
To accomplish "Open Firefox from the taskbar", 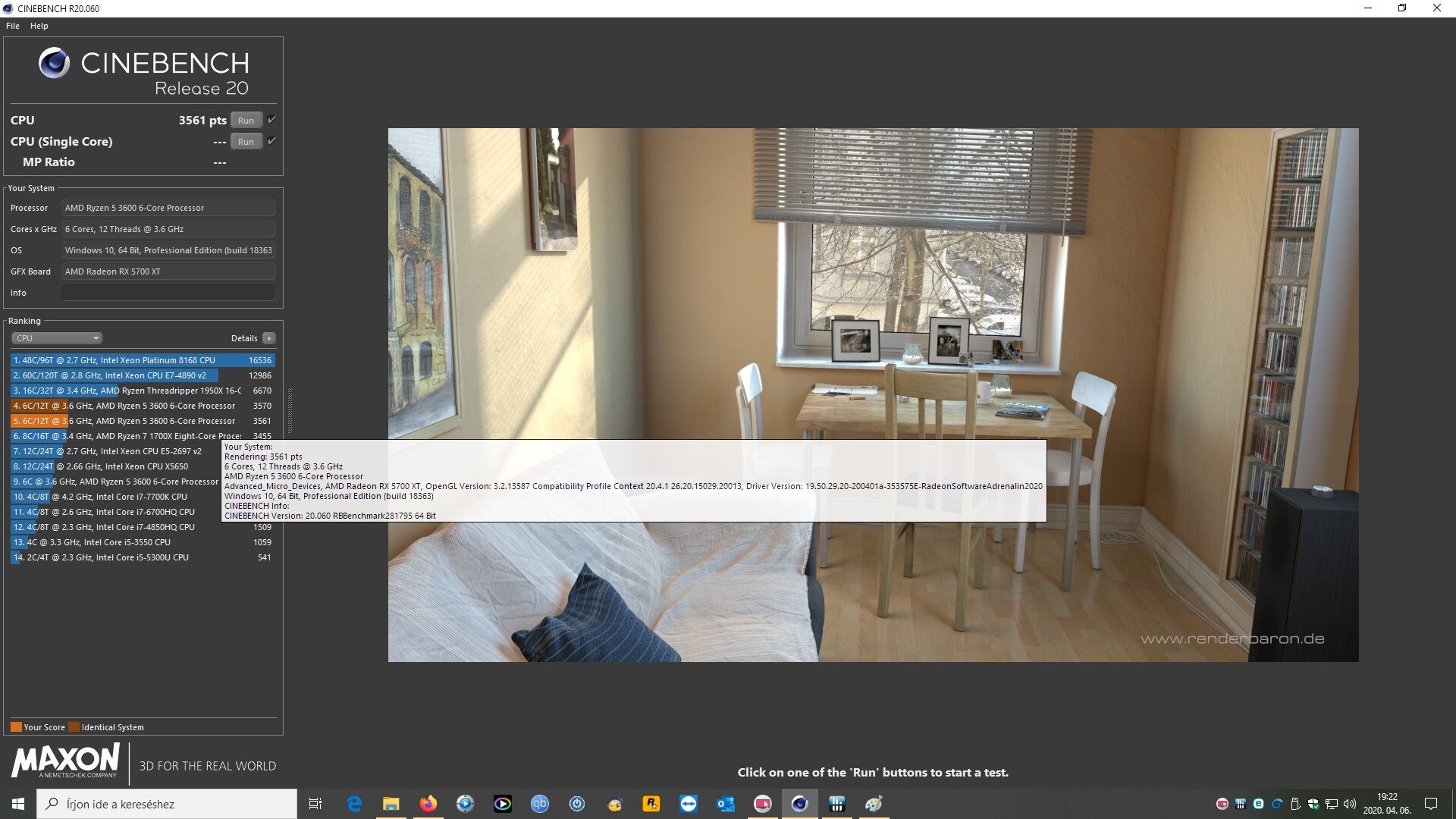I will (x=428, y=804).
